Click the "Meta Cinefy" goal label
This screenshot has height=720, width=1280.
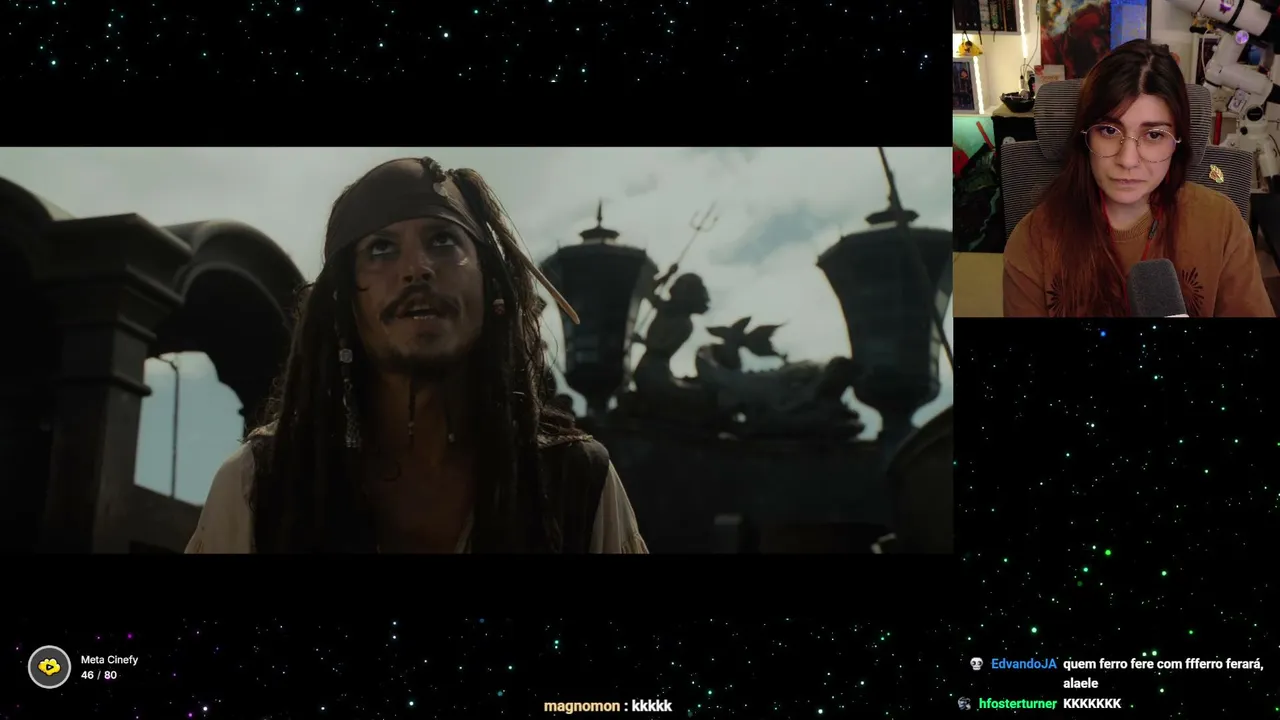pyautogui.click(x=109, y=660)
